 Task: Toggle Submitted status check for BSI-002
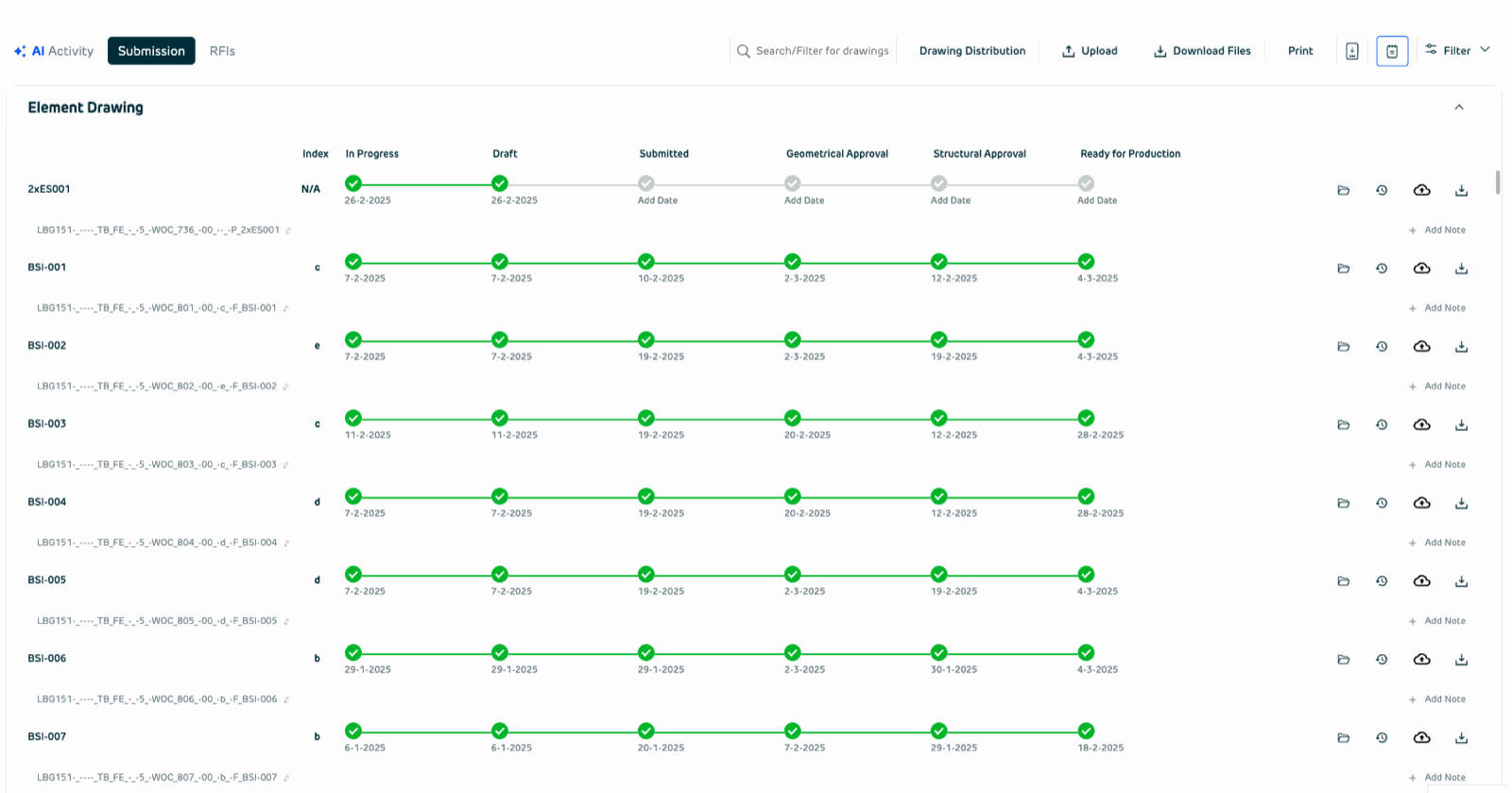(x=645, y=340)
